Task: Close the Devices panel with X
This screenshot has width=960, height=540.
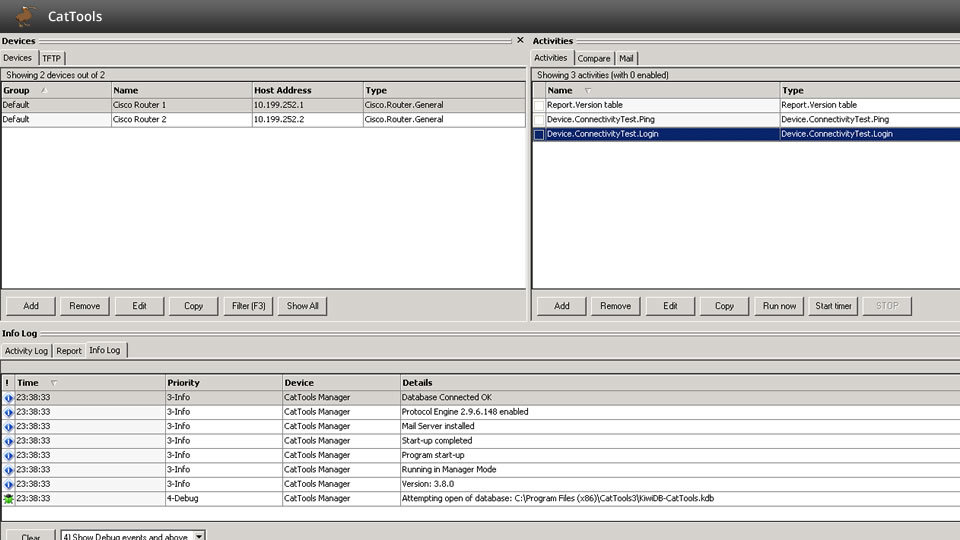Action: [x=519, y=40]
